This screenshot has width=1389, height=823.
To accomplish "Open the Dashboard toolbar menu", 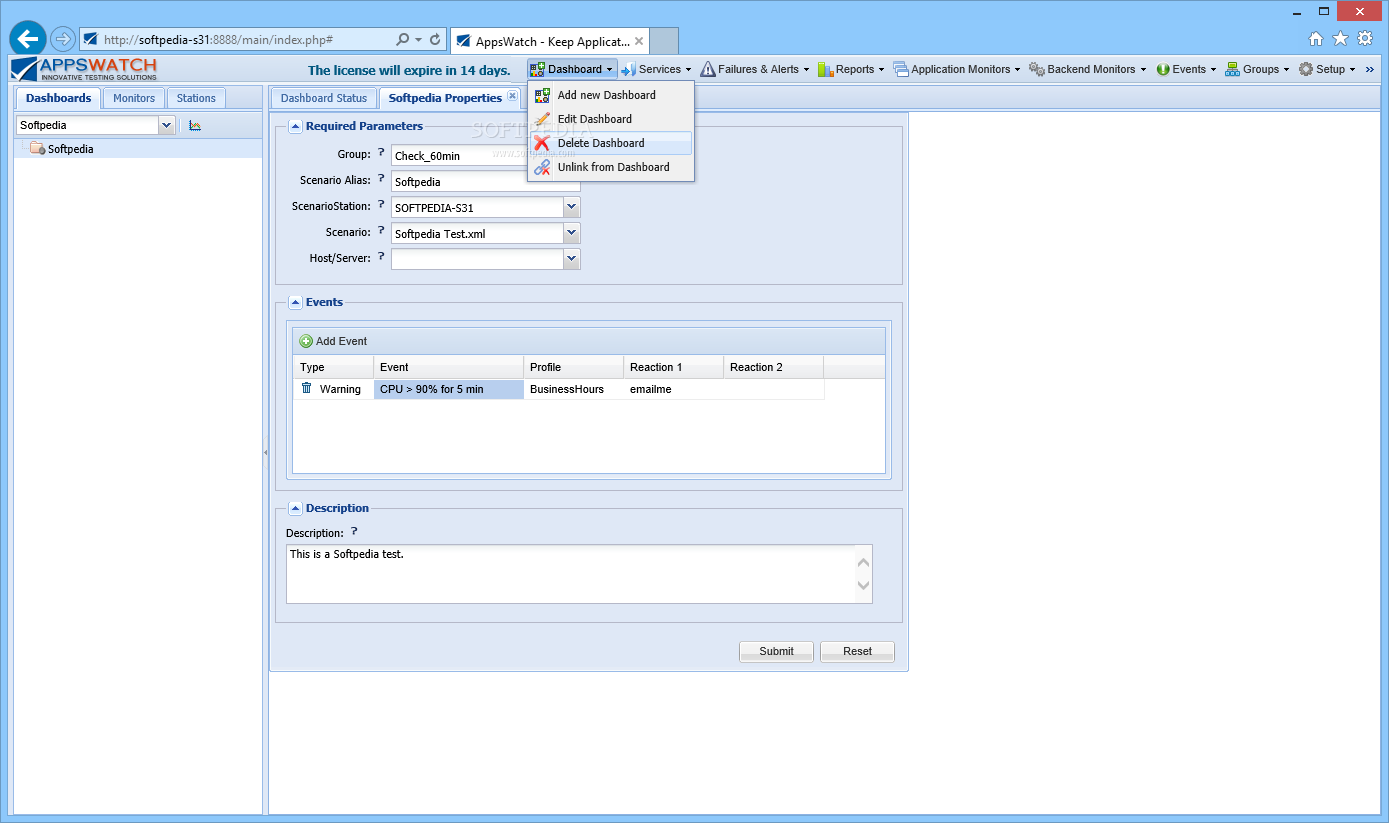I will click(x=573, y=69).
